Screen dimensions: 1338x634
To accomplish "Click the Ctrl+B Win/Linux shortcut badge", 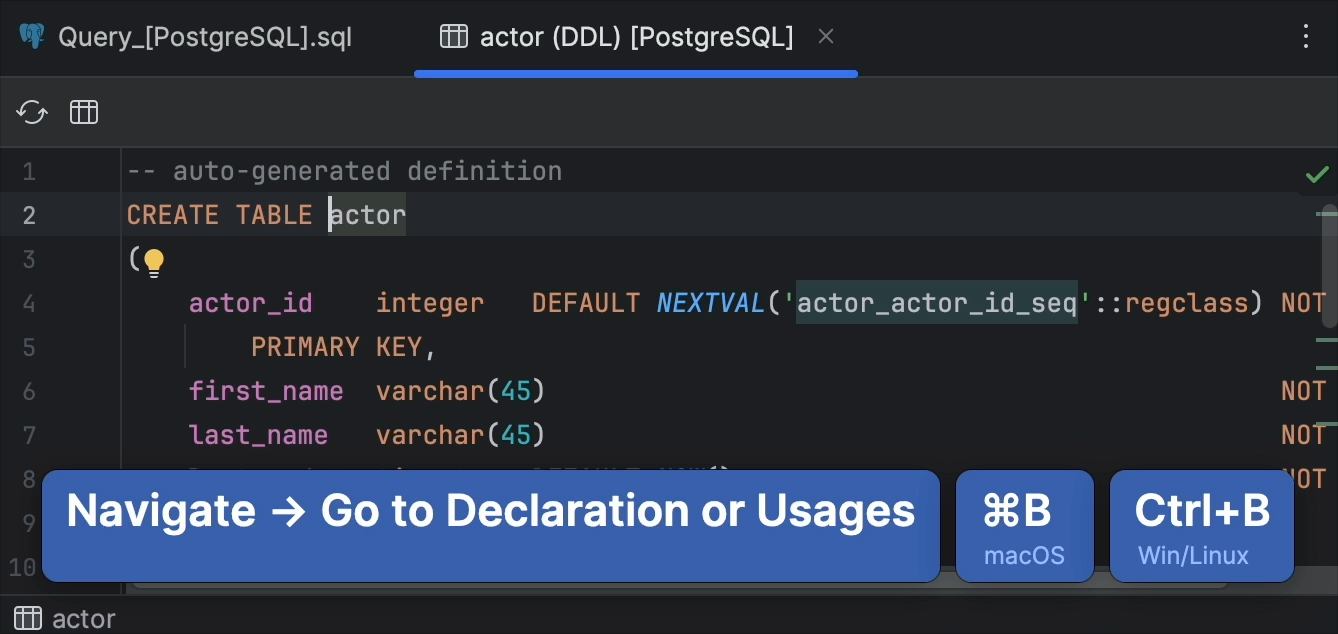I will pos(1201,526).
